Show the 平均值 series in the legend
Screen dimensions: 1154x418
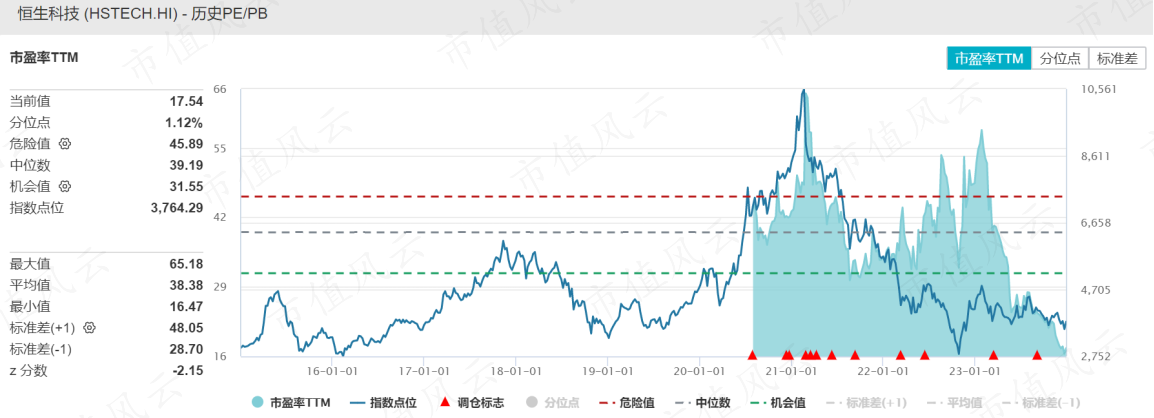954,403
